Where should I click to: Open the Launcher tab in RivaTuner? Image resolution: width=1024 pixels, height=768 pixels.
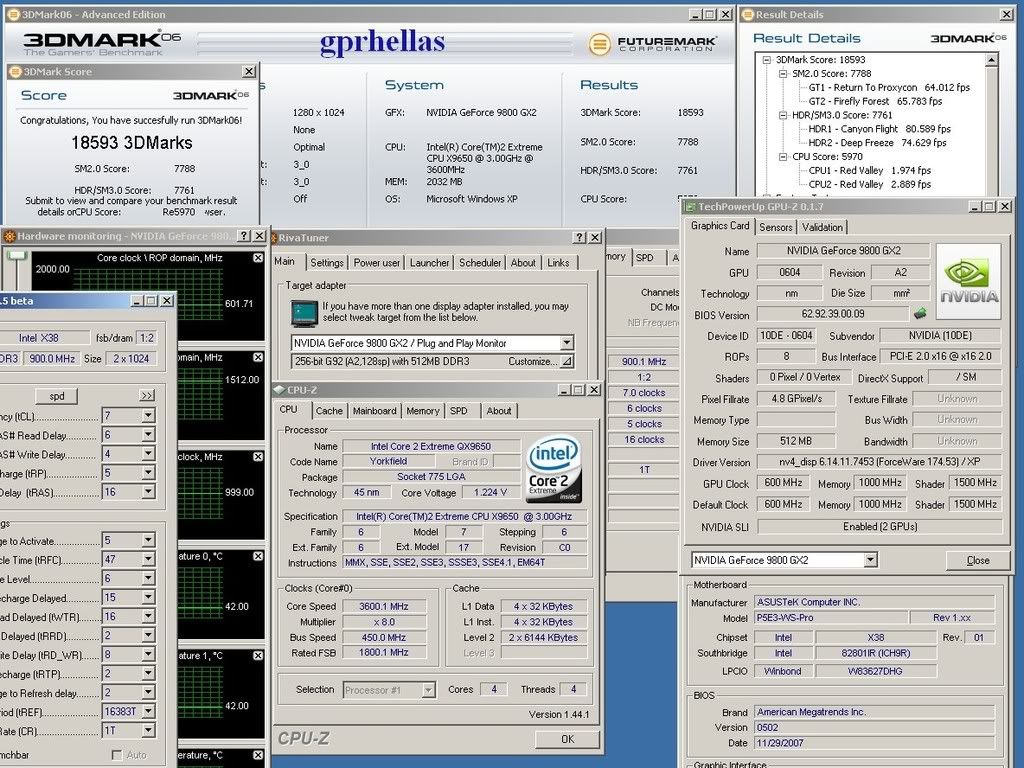(429, 263)
